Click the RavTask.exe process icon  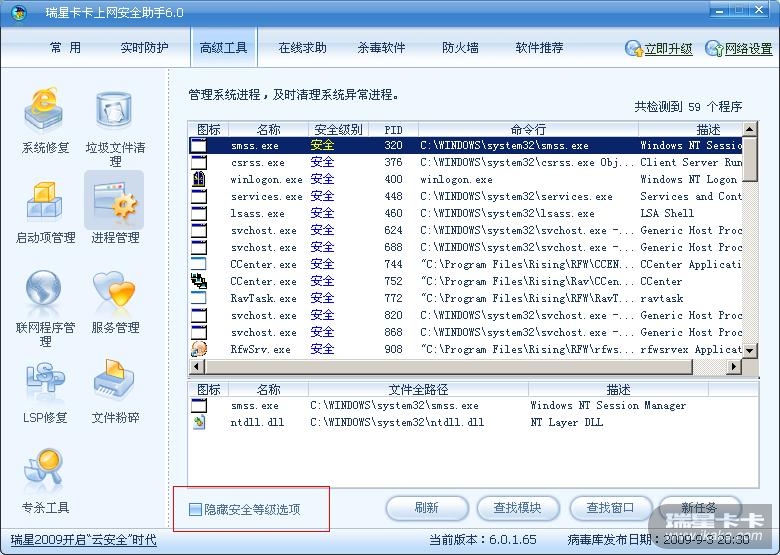click(198, 298)
